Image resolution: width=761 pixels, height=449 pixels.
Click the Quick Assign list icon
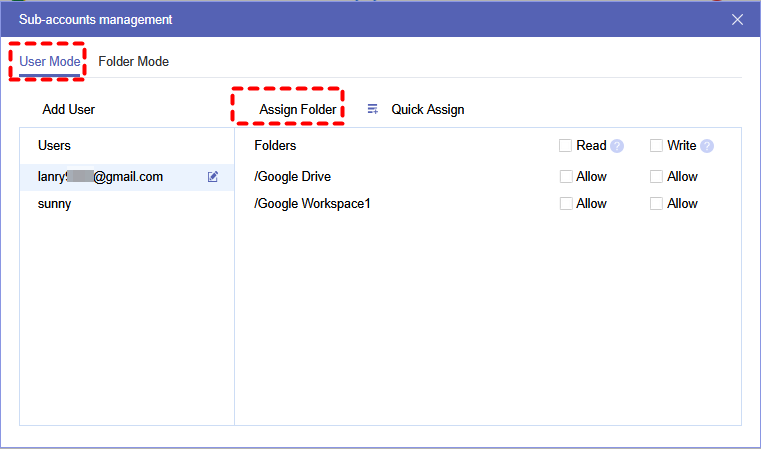373,109
